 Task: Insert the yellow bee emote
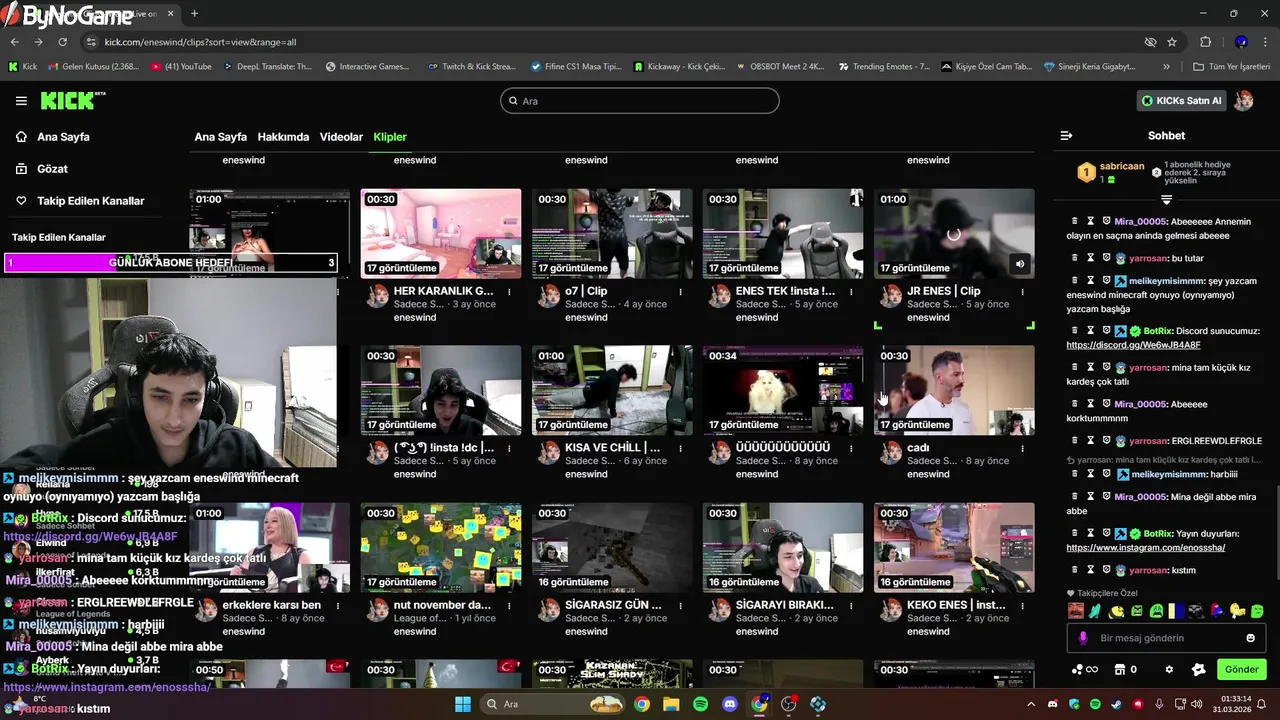tap(1116, 611)
